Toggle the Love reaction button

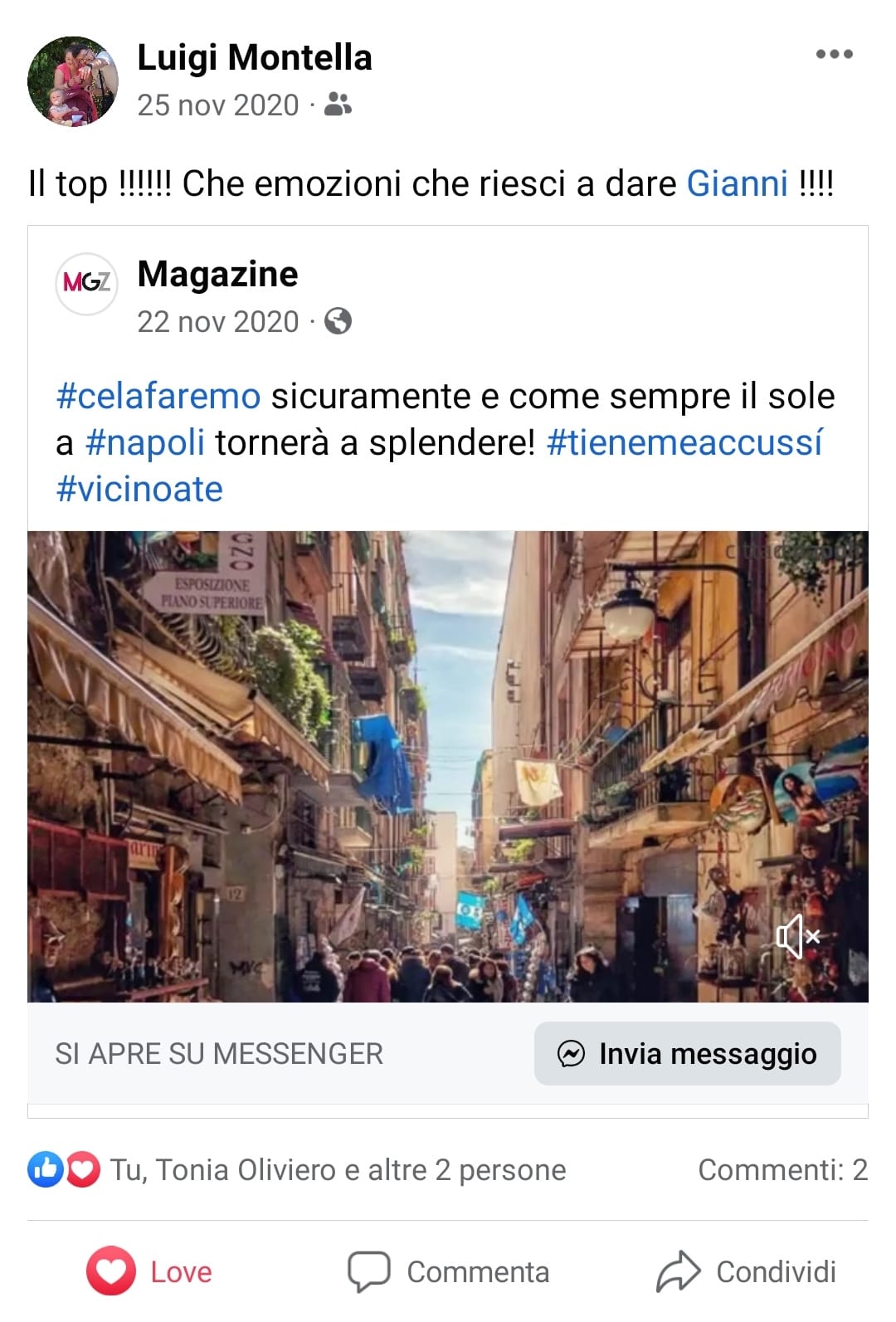149,1271
